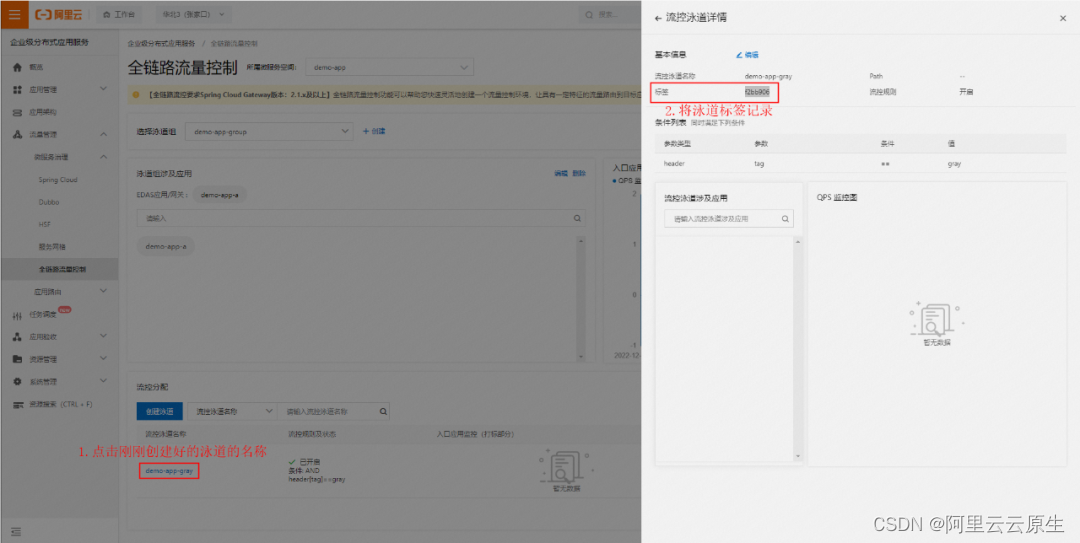Click the search icon in 流控泳道涉及应用 field
Image resolution: width=1080 pixels, height=543 pixels.
(785, 218)
